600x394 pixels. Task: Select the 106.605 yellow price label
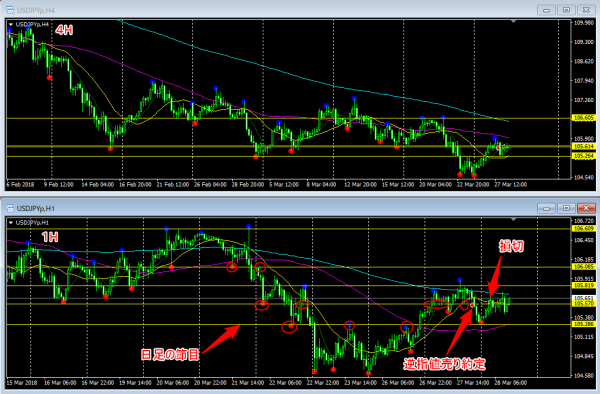click(x=583, y=118)
